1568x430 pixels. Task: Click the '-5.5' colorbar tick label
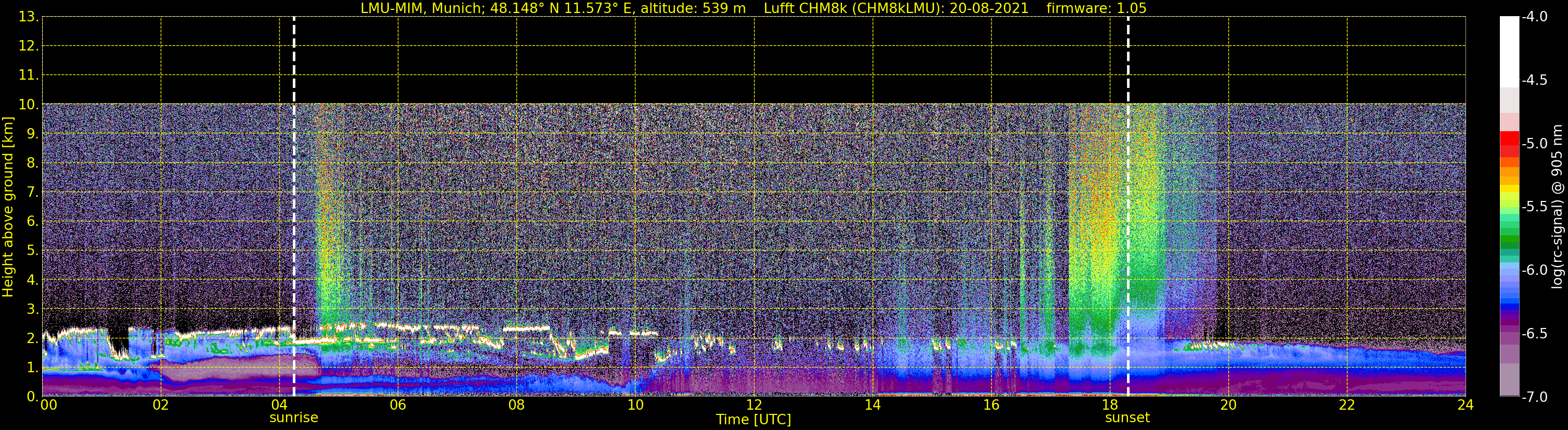[x=1534, y=207]
